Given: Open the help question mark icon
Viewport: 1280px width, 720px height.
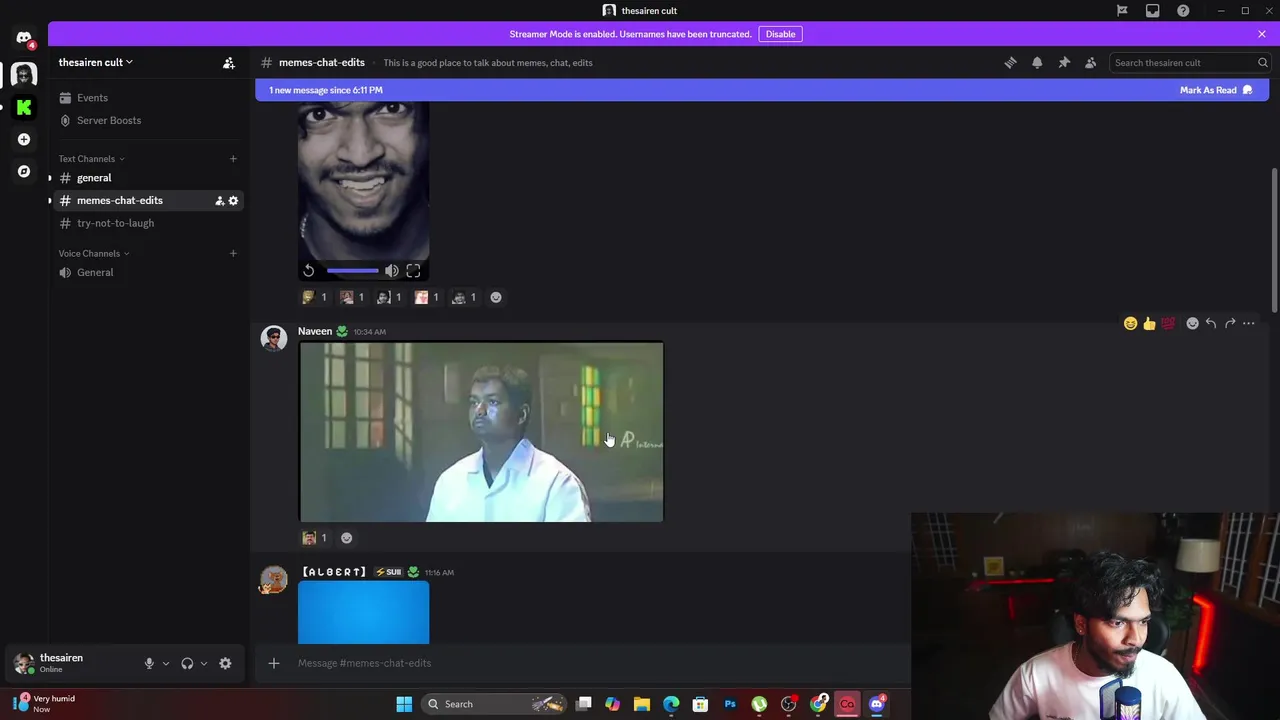Looking at the screenshot, I should pos(1183,11).
